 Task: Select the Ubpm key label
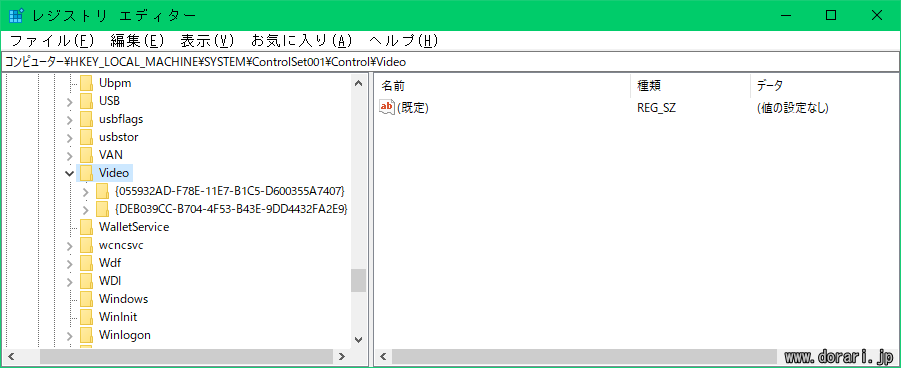pos(115,83)
